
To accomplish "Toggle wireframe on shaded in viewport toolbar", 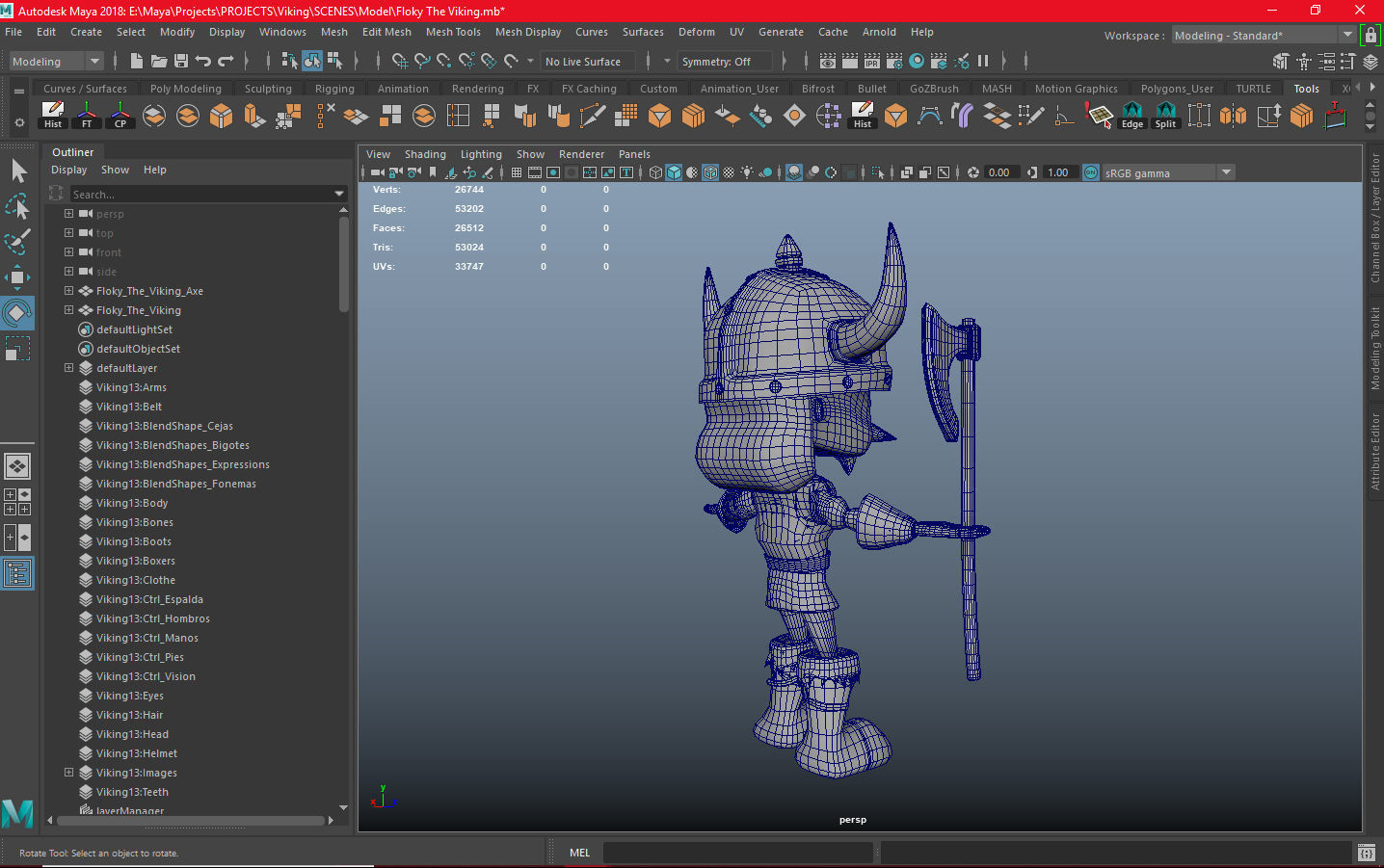I will coord(710,172).
